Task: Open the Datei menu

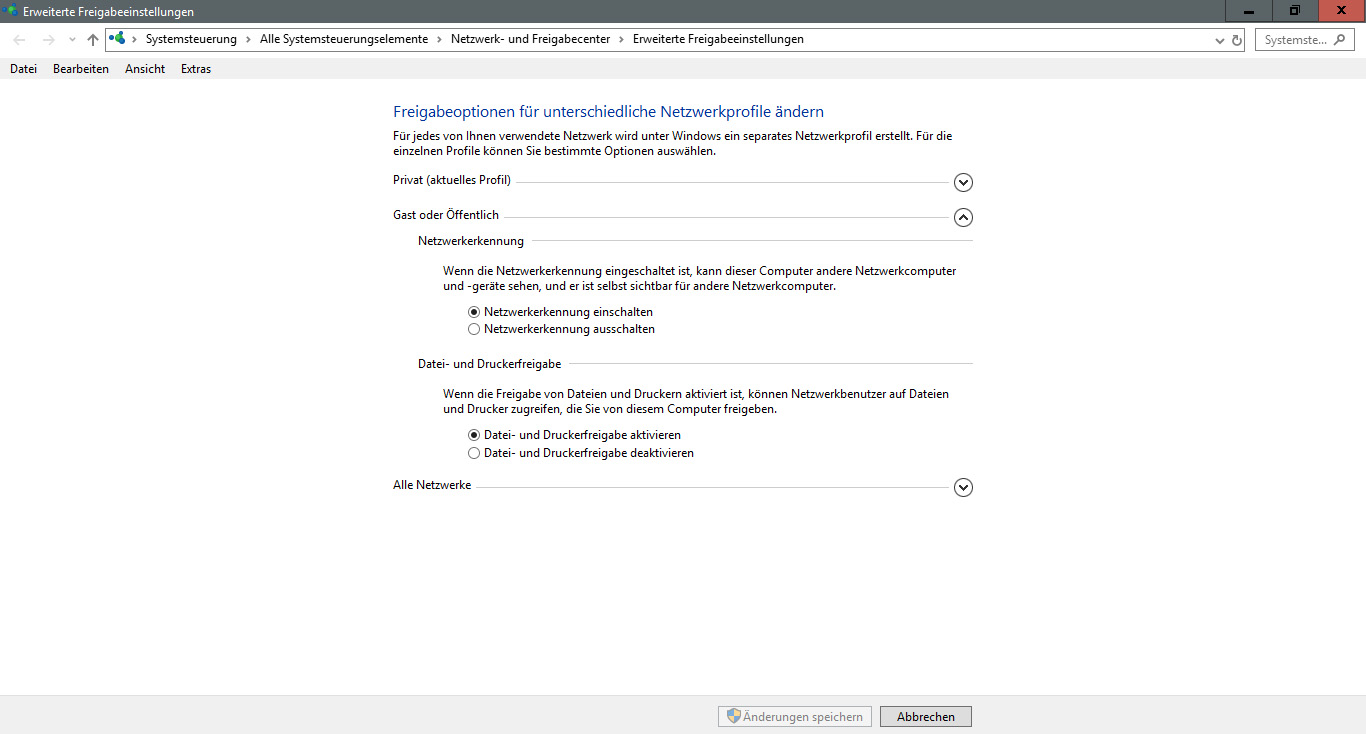Action: 23,69
